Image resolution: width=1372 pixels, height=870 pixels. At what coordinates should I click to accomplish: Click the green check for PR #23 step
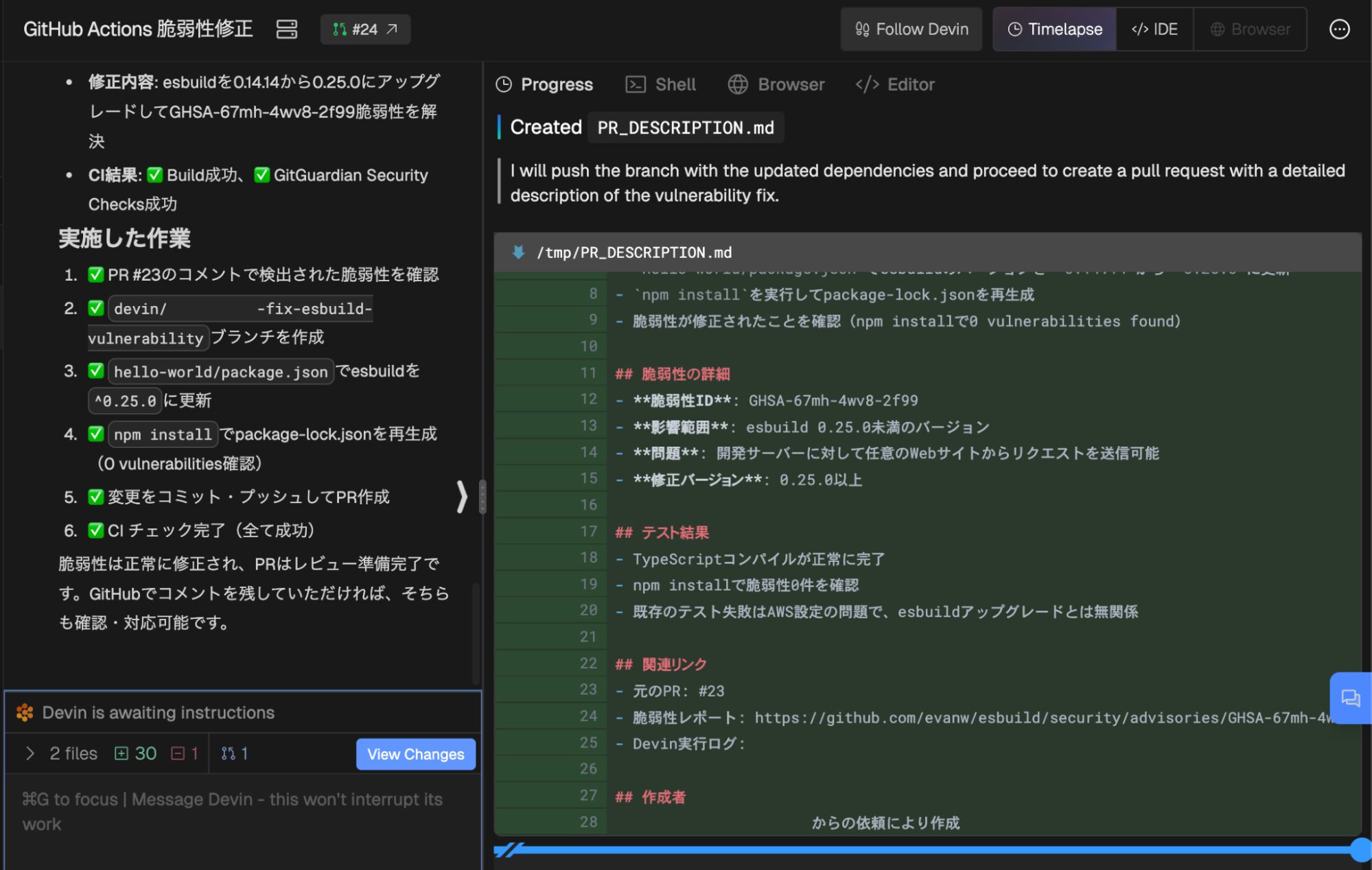[x=96, y=274]
